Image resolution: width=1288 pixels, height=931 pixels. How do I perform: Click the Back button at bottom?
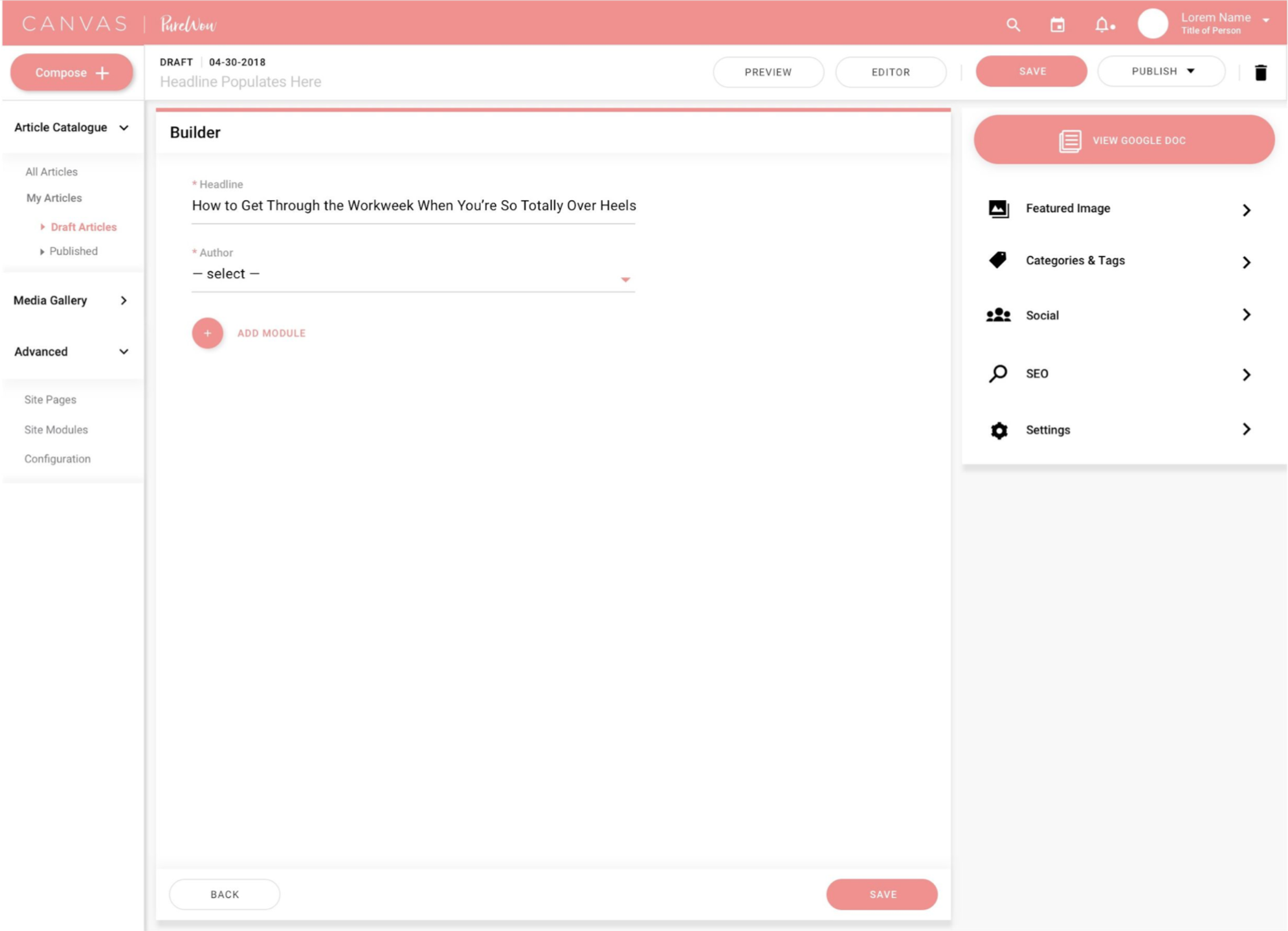[x=225, y=894]
